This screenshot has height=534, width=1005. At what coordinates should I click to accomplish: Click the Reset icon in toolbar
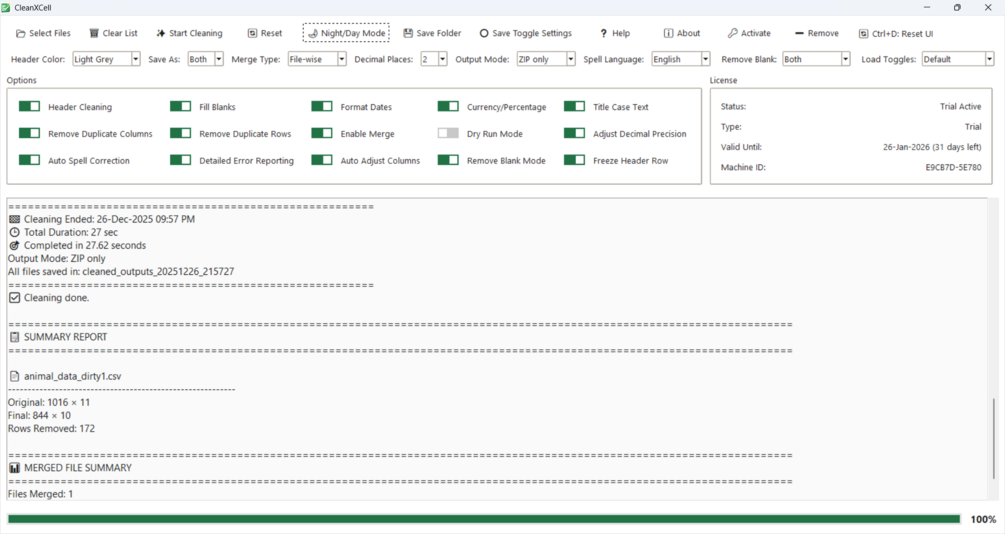[253, 33]
